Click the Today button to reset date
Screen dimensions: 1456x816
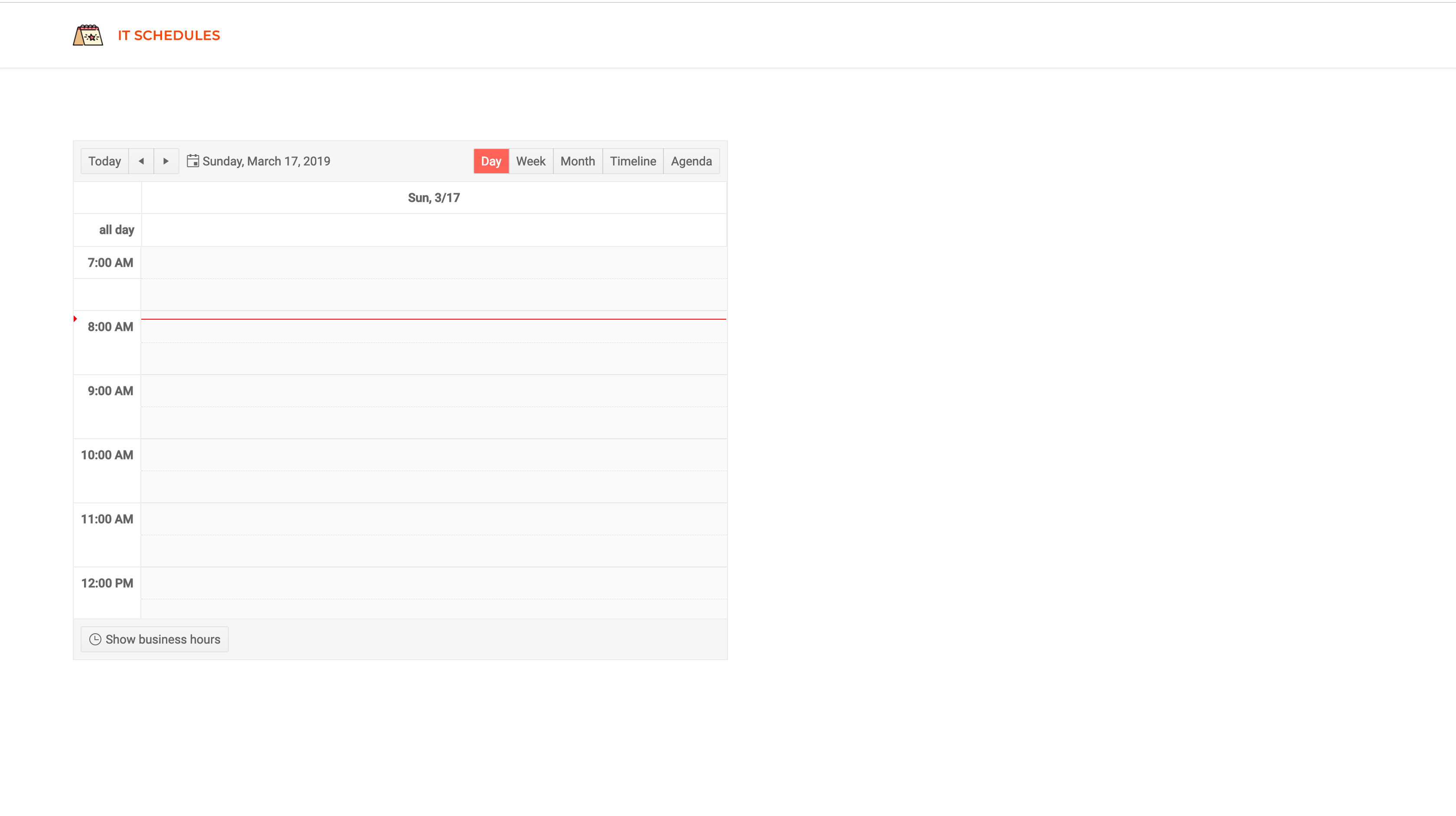click(x=104, y=161)
